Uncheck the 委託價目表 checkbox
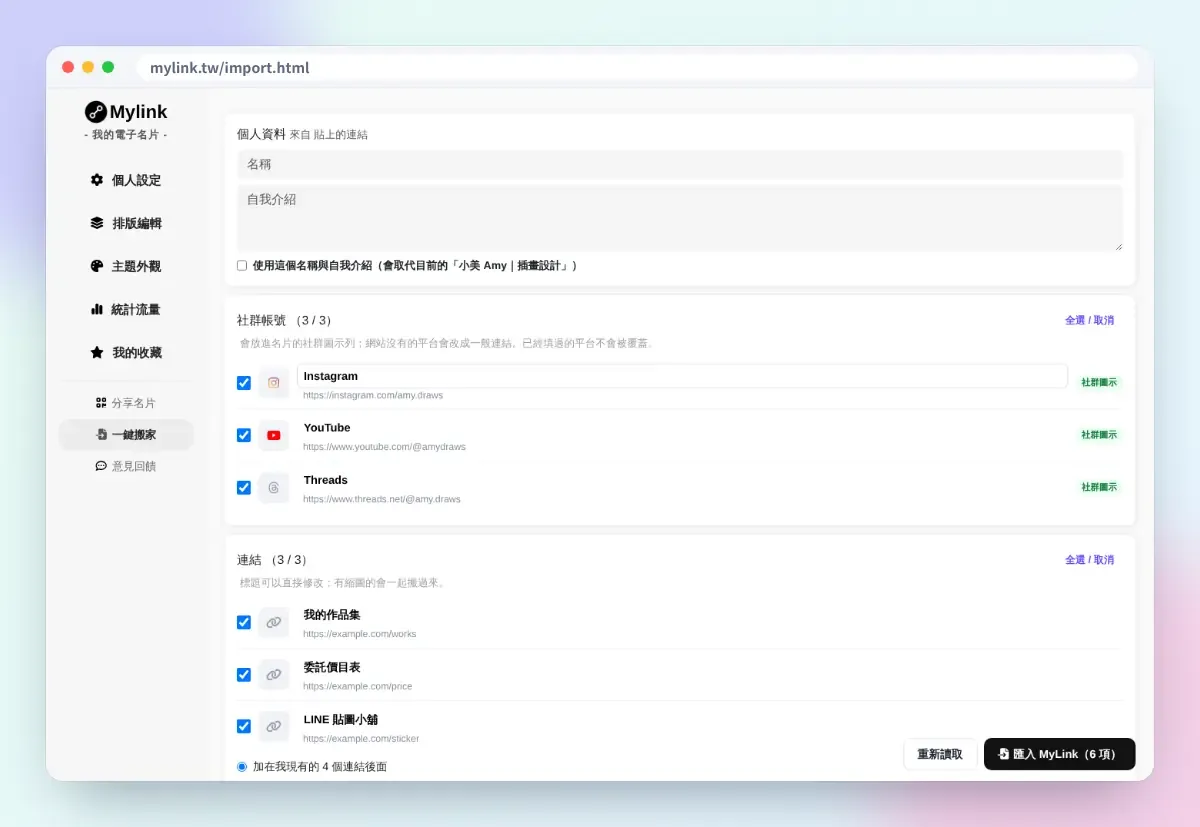The image size is (1200, 827). point(244,674)
